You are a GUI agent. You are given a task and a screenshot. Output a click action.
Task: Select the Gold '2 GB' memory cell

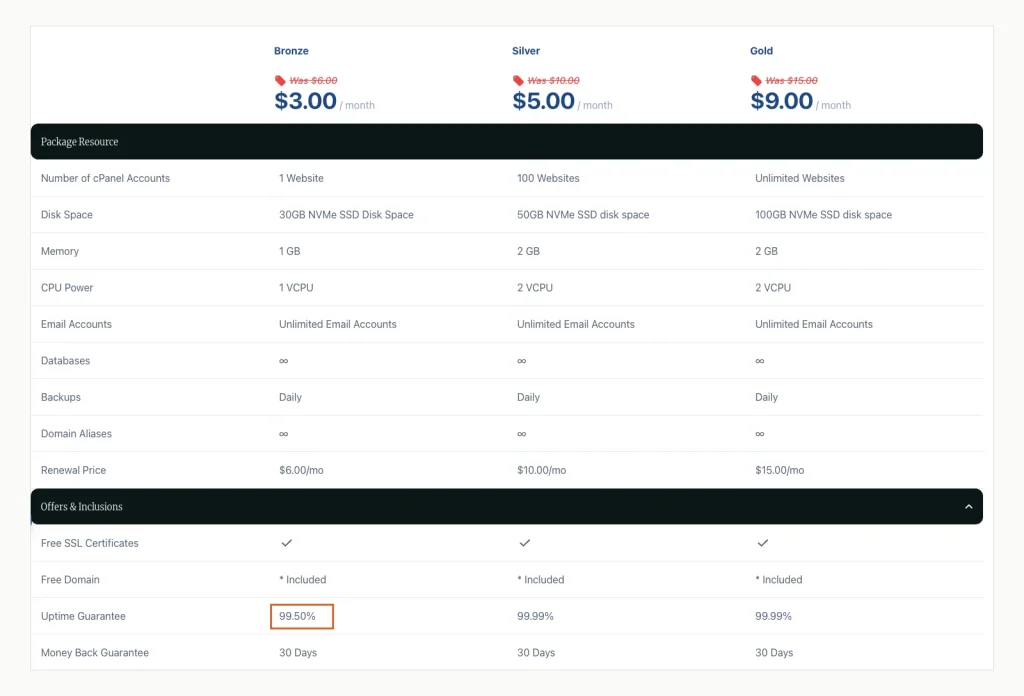(766, 251)
